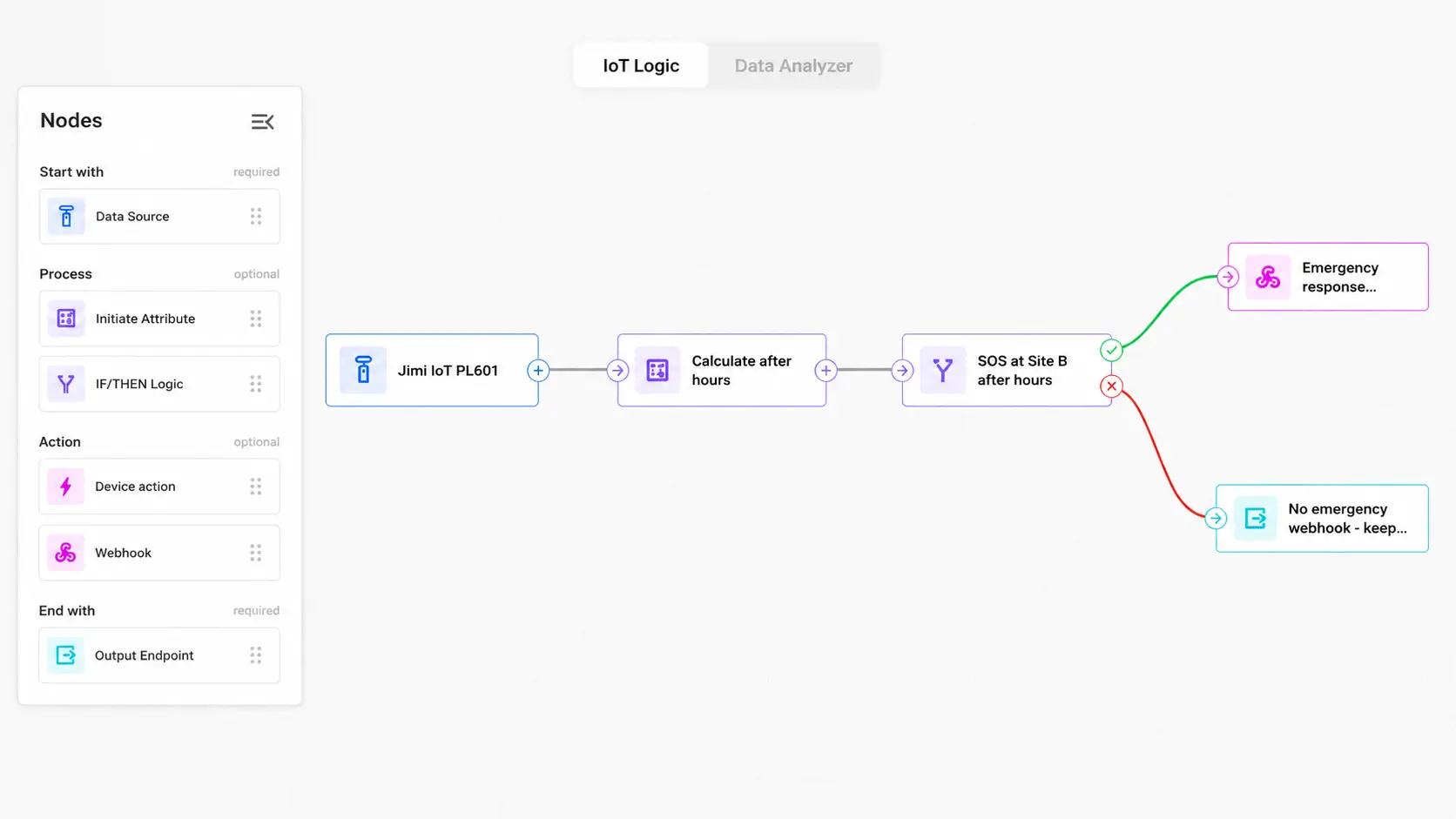Grab the drag handle of Data Source
Viewport: 1456px width, 819px height.
(x=256, y=216)
